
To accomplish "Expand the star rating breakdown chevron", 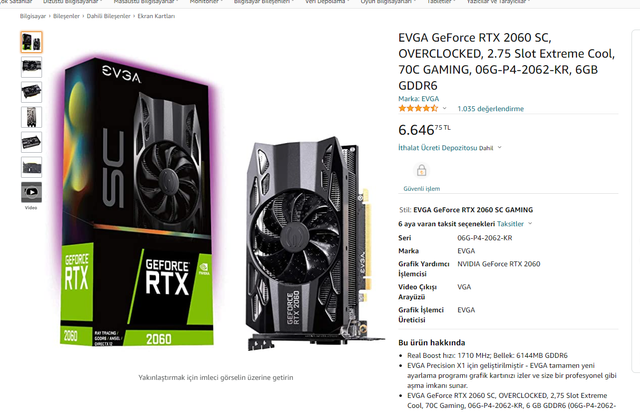I will click(x=444, y=109).
